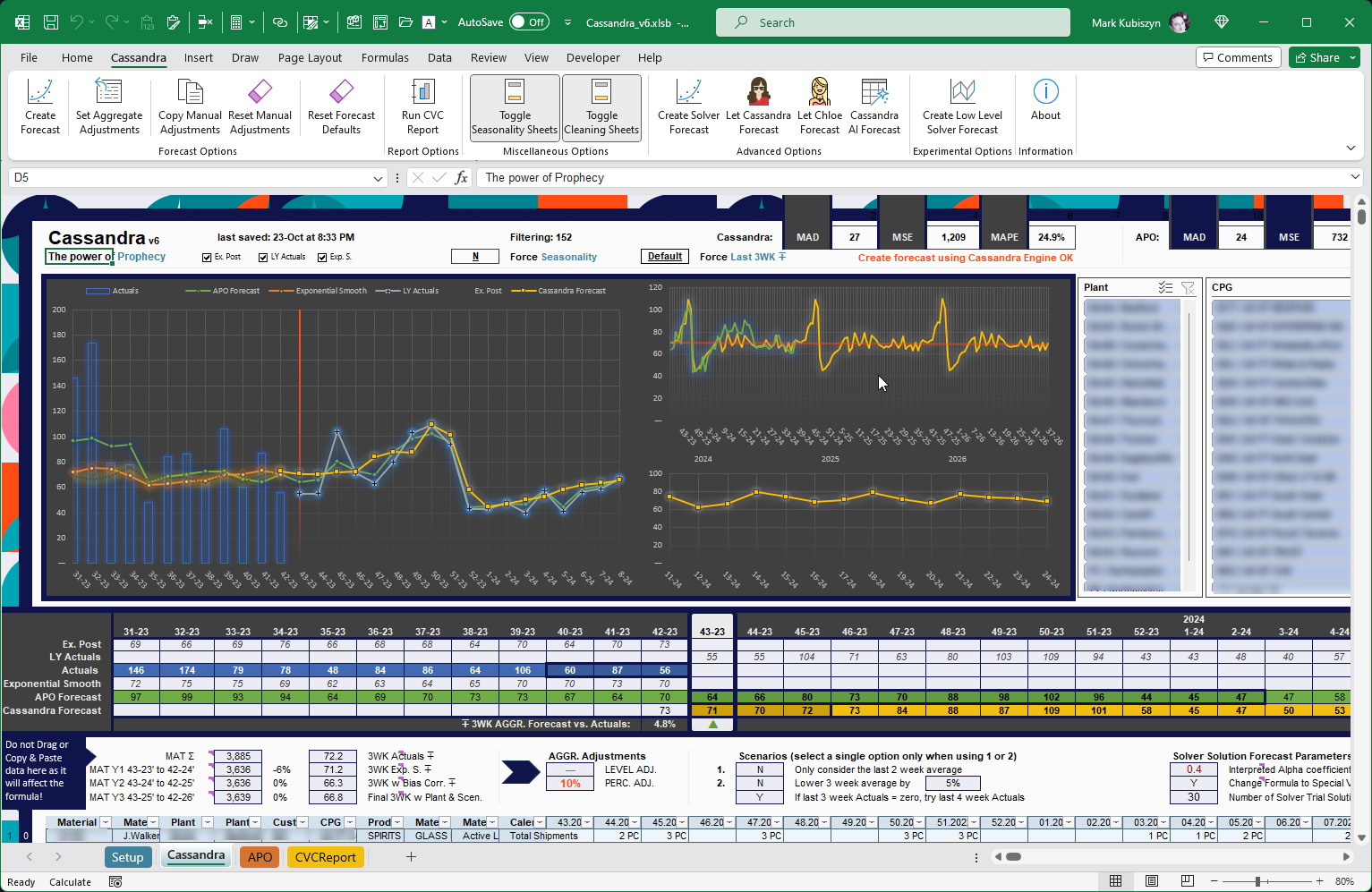Viewport: 1372px width, 892px height.
Task: Click the Page Layout view status icon
Action: (x=1152, y=881)
